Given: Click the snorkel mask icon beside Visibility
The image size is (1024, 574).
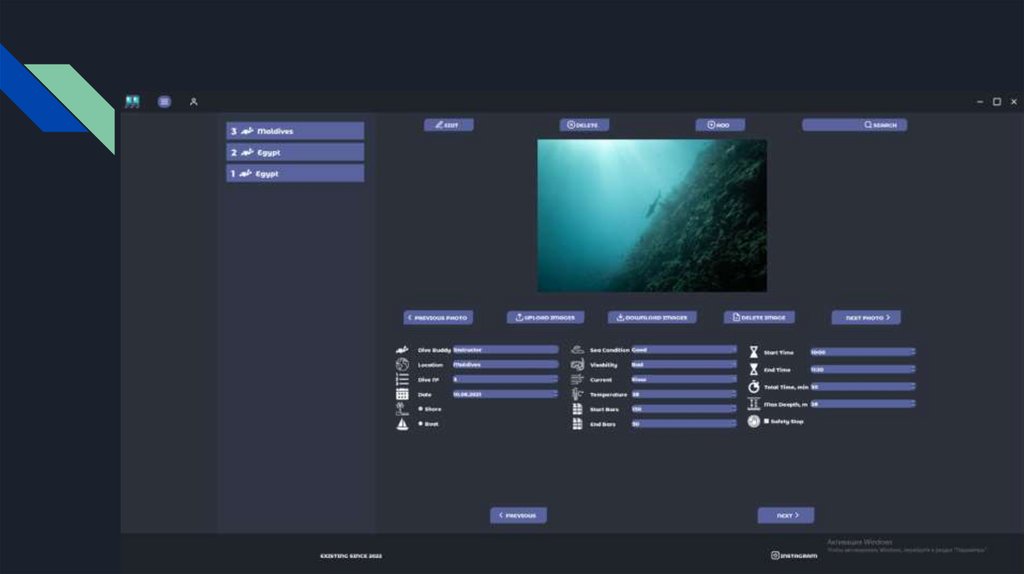Looking at the screenshot, I should [x=577, y=364].
